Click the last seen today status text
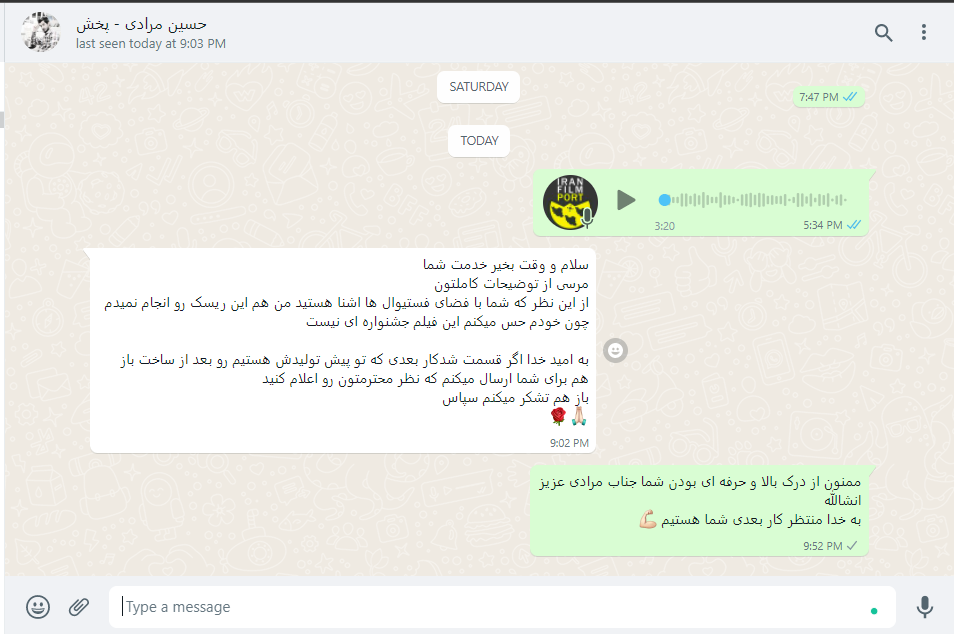The height and width of the screenshot is (634, 954). pyautogui.click(x=151, y=44)
